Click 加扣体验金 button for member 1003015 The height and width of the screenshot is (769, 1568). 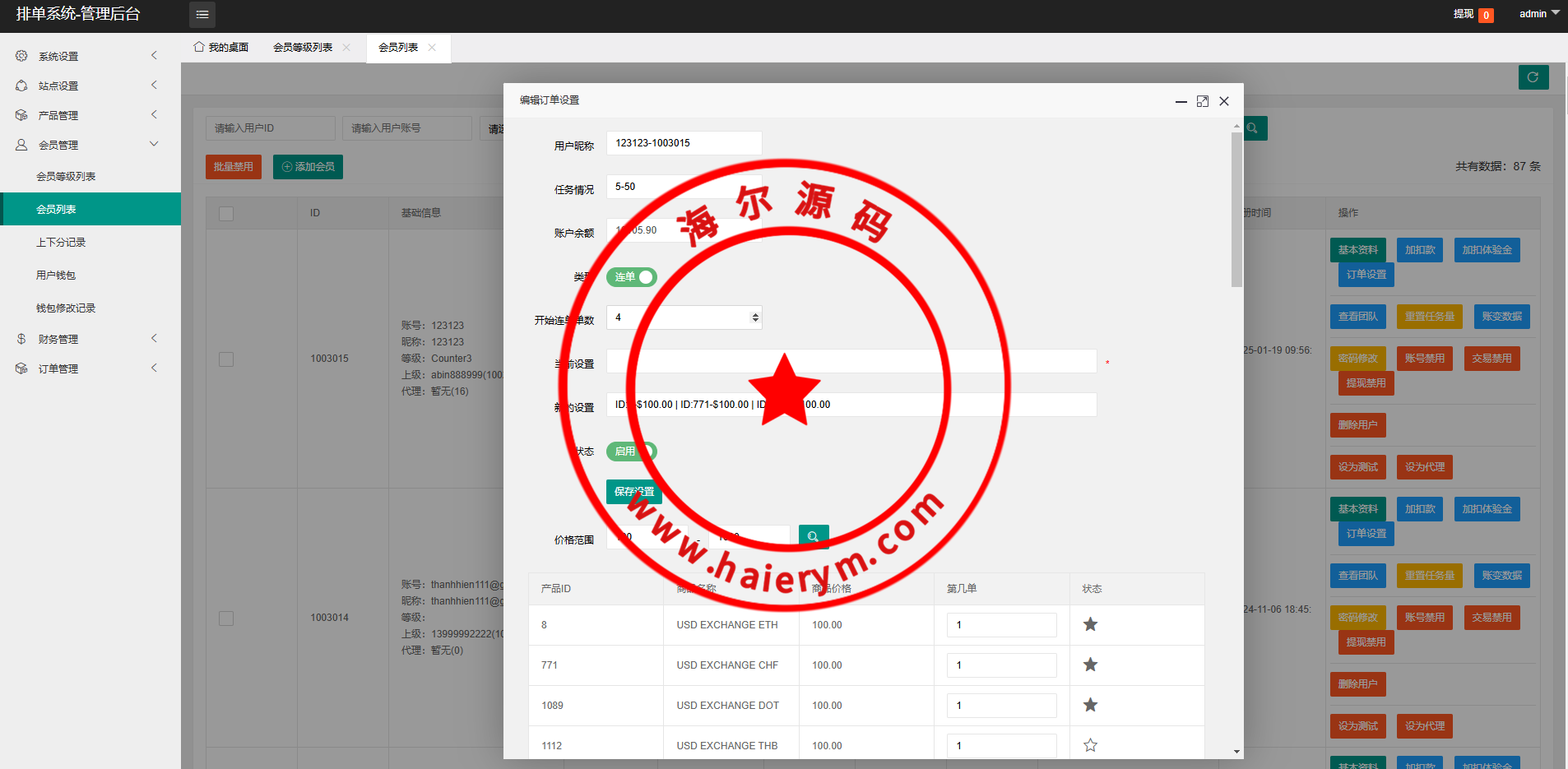click(x=1487, y=250)
